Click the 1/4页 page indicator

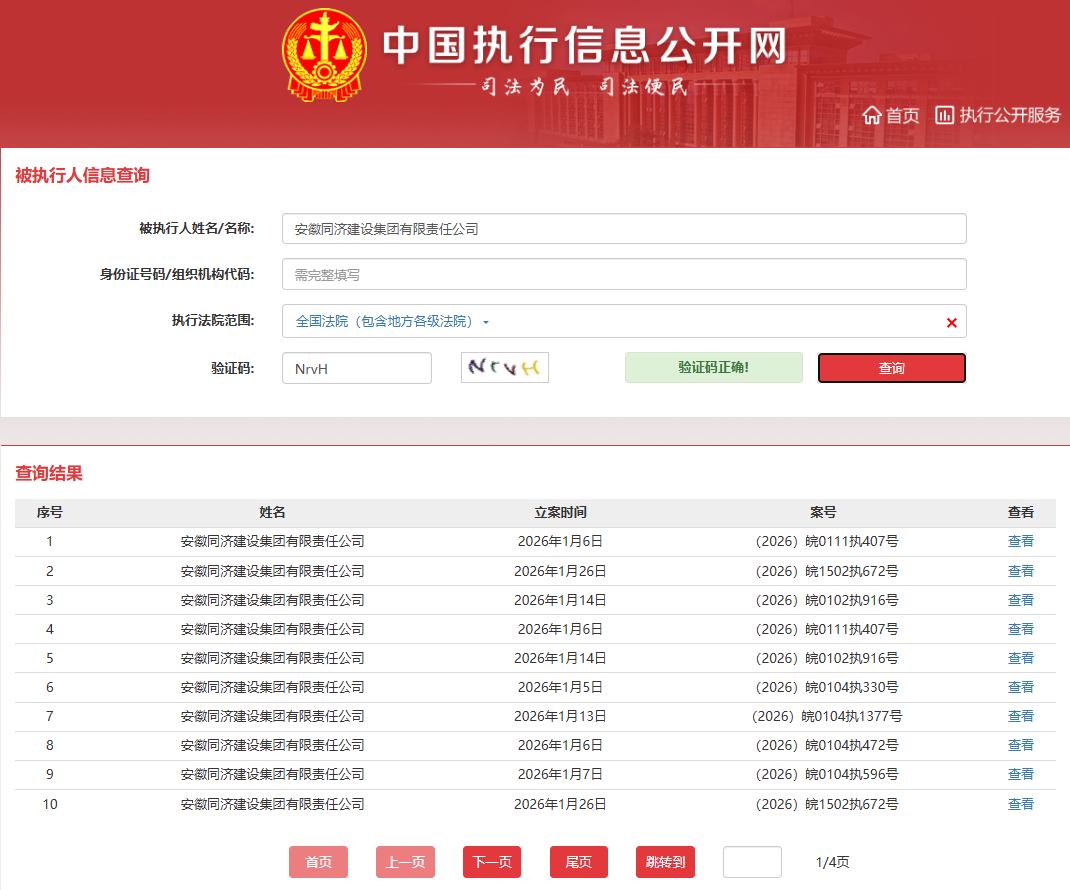click(x=833, y=862)
